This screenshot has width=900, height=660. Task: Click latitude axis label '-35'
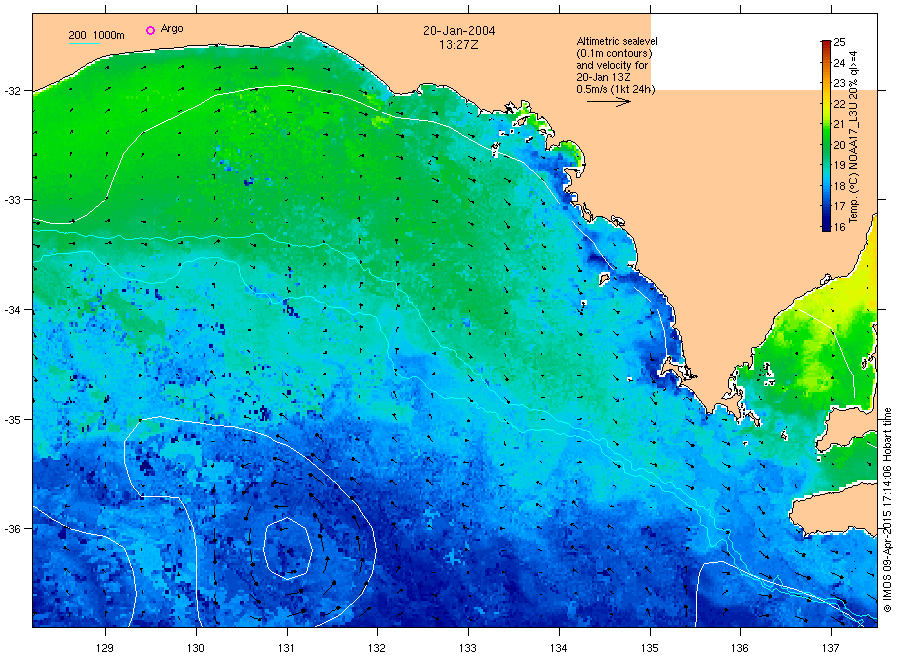tap(12, 420)
